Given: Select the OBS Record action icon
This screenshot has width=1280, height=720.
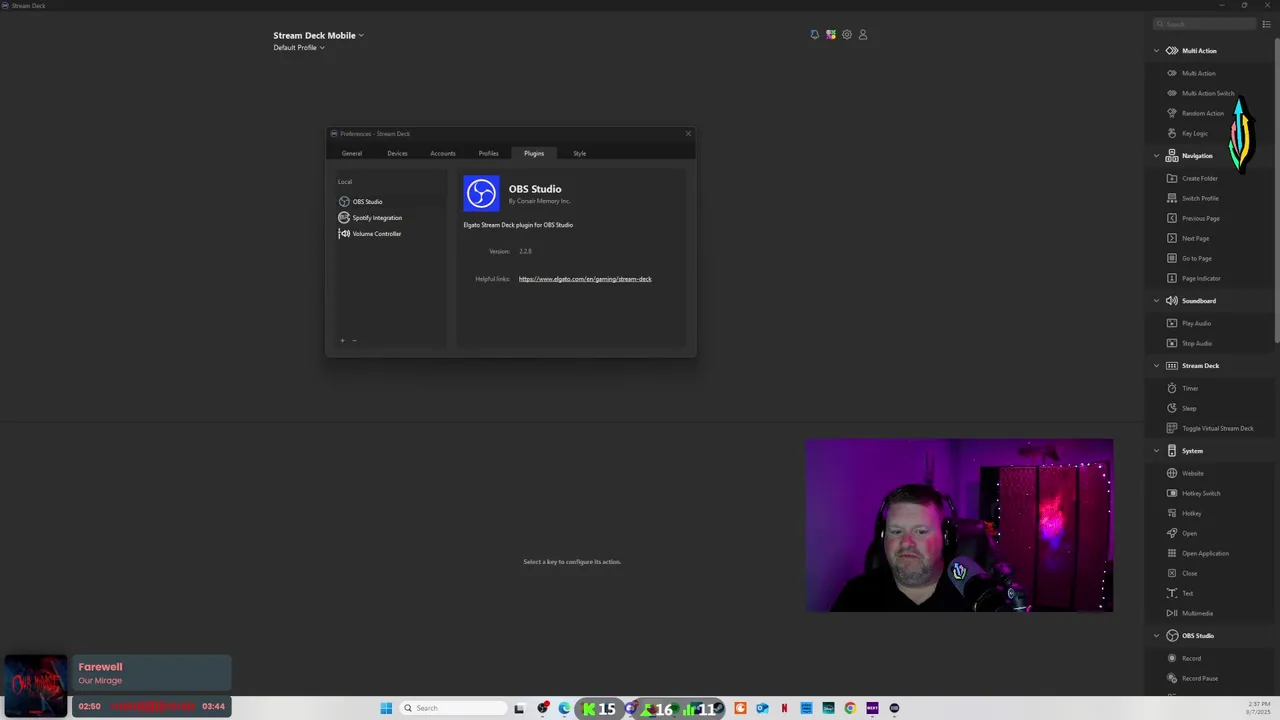Looking at the screenshot, I should [x=1172, y=658].
